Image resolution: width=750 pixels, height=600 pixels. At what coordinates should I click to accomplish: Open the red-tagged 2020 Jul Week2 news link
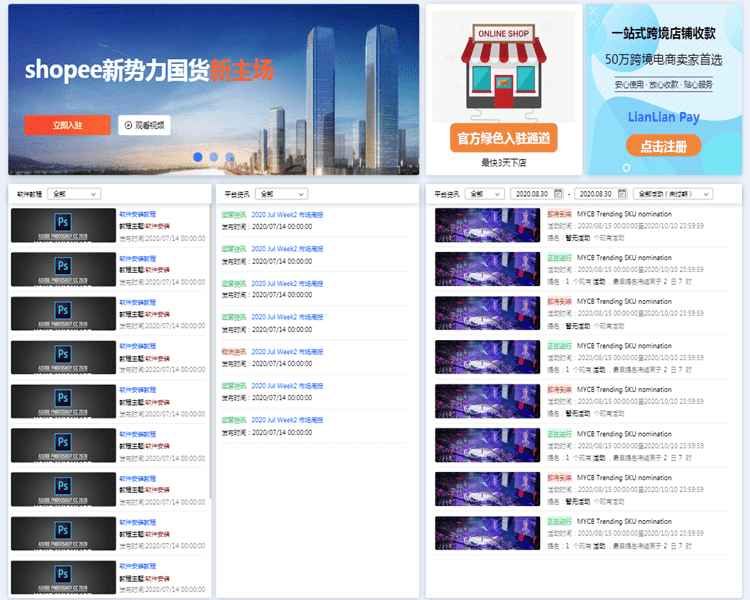click(x=287, y=352)
